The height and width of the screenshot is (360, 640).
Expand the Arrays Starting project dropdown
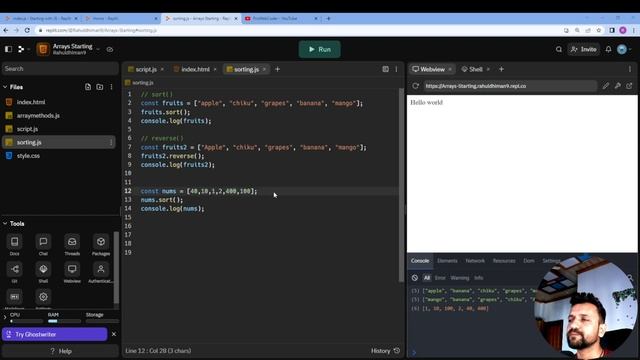click(98, 49)
